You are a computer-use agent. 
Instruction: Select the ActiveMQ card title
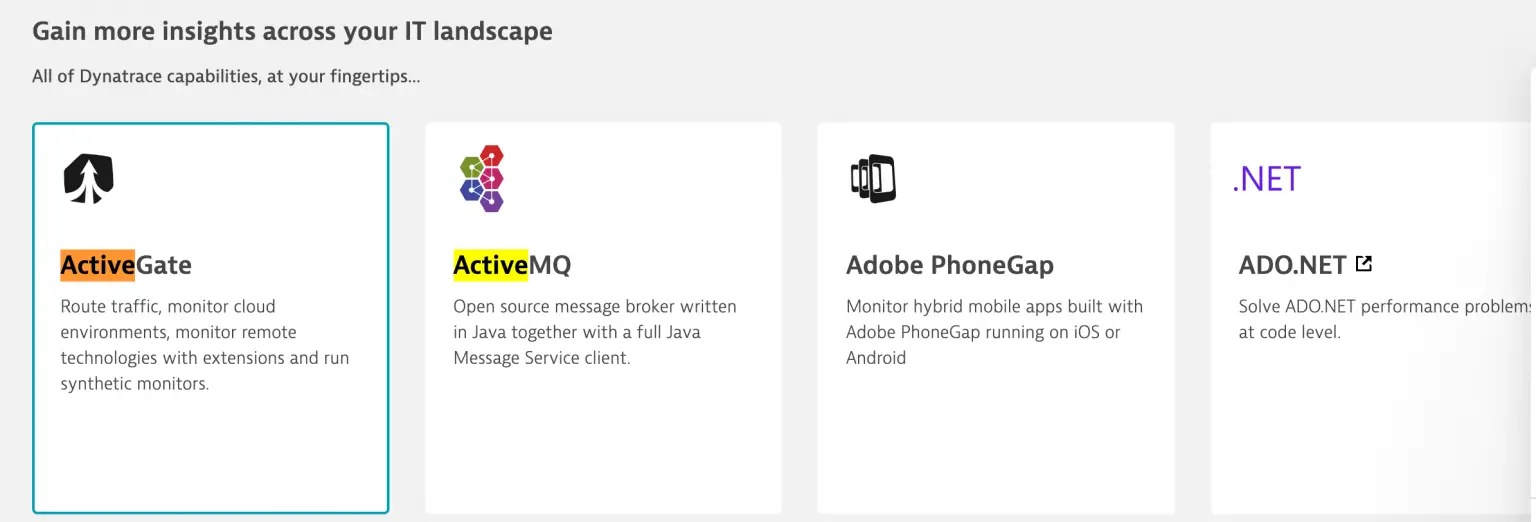512,265
